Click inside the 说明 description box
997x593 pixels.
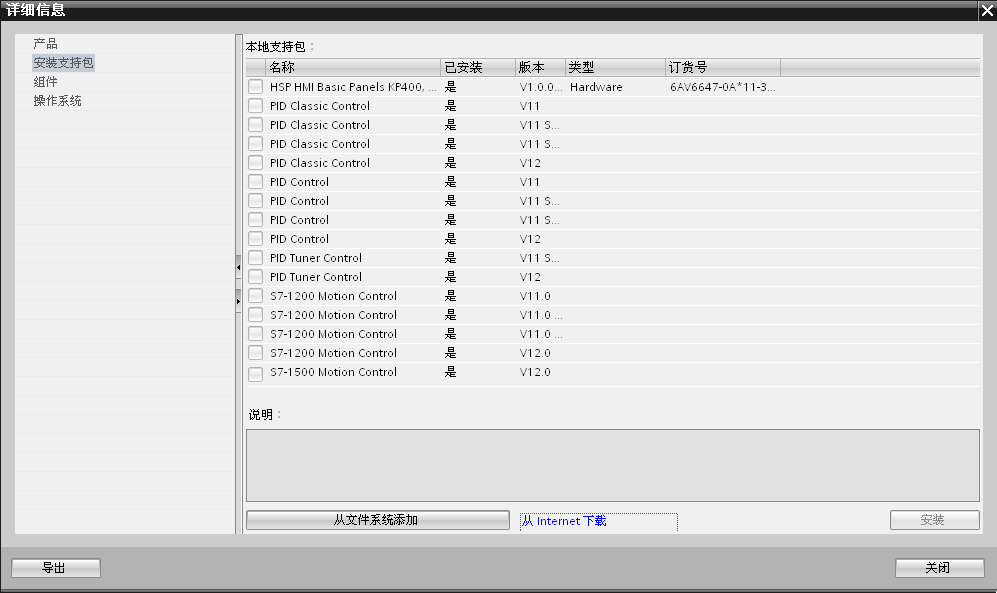point(612,465)
